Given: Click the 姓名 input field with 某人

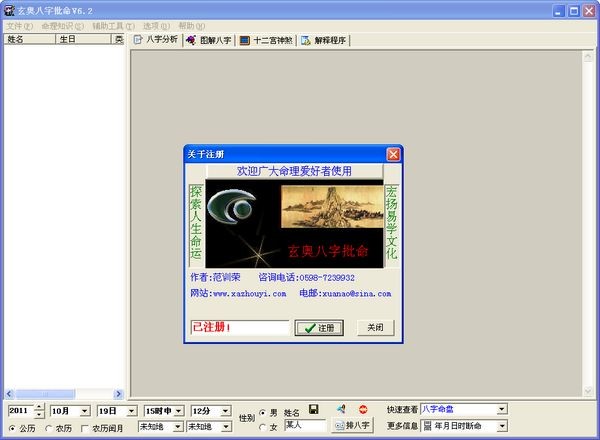Looking at the screenshot, I should tap(305, 425).
